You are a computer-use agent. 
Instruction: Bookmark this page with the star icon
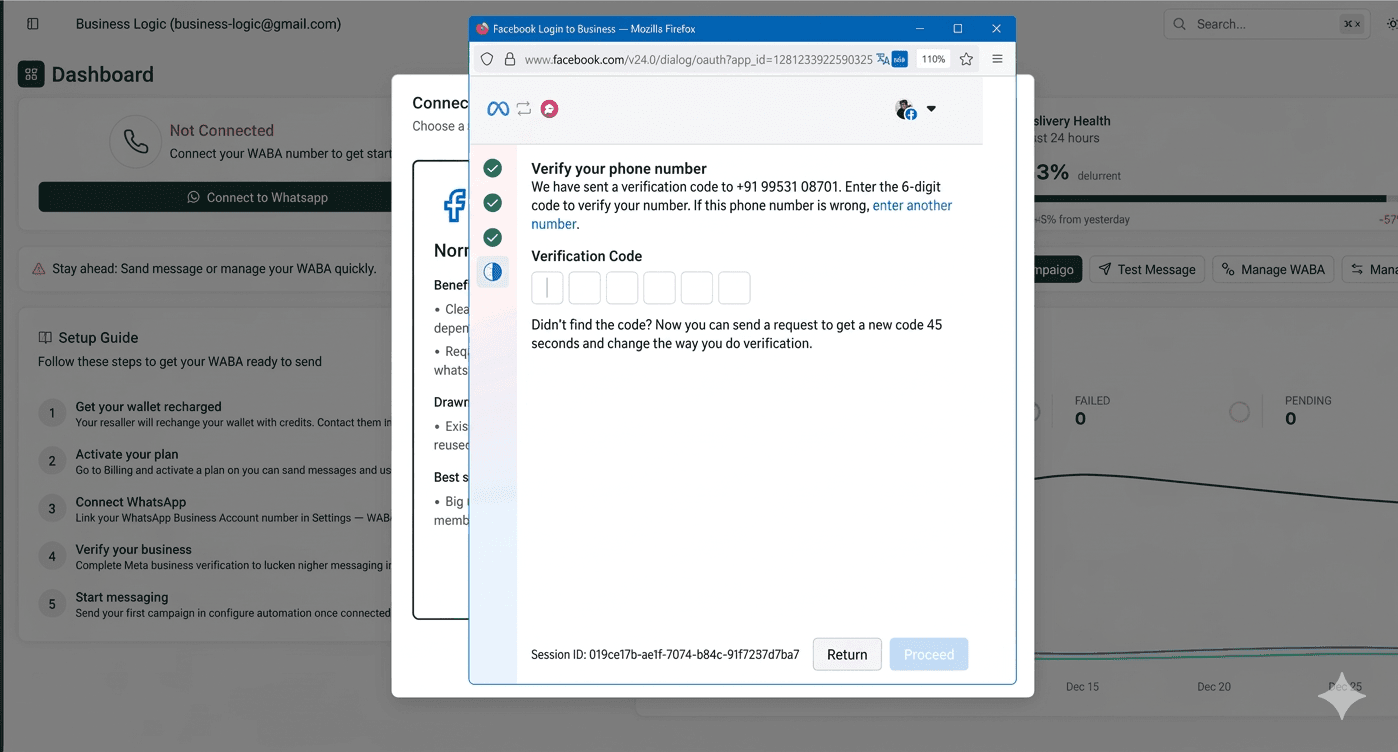tap(966, 59)
